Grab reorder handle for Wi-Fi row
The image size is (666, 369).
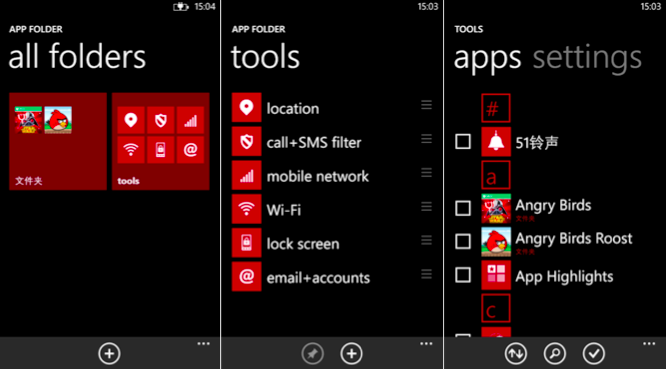pos(426,206)
